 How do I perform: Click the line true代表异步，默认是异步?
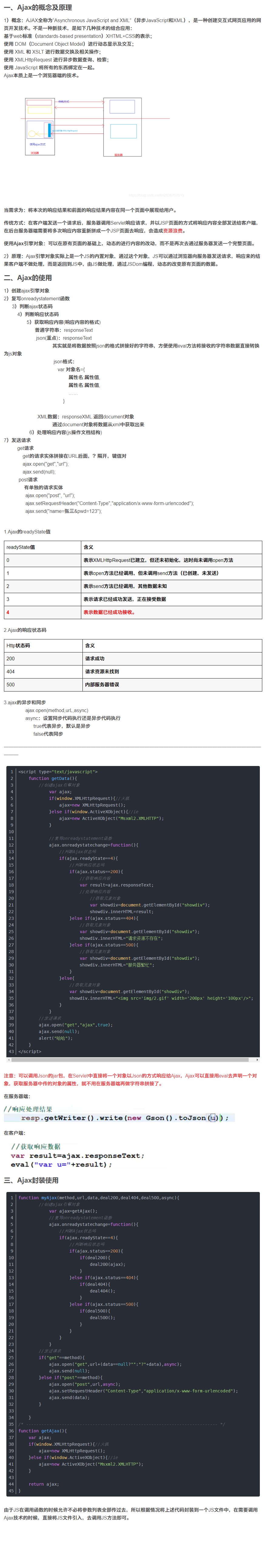pos(62,726)
